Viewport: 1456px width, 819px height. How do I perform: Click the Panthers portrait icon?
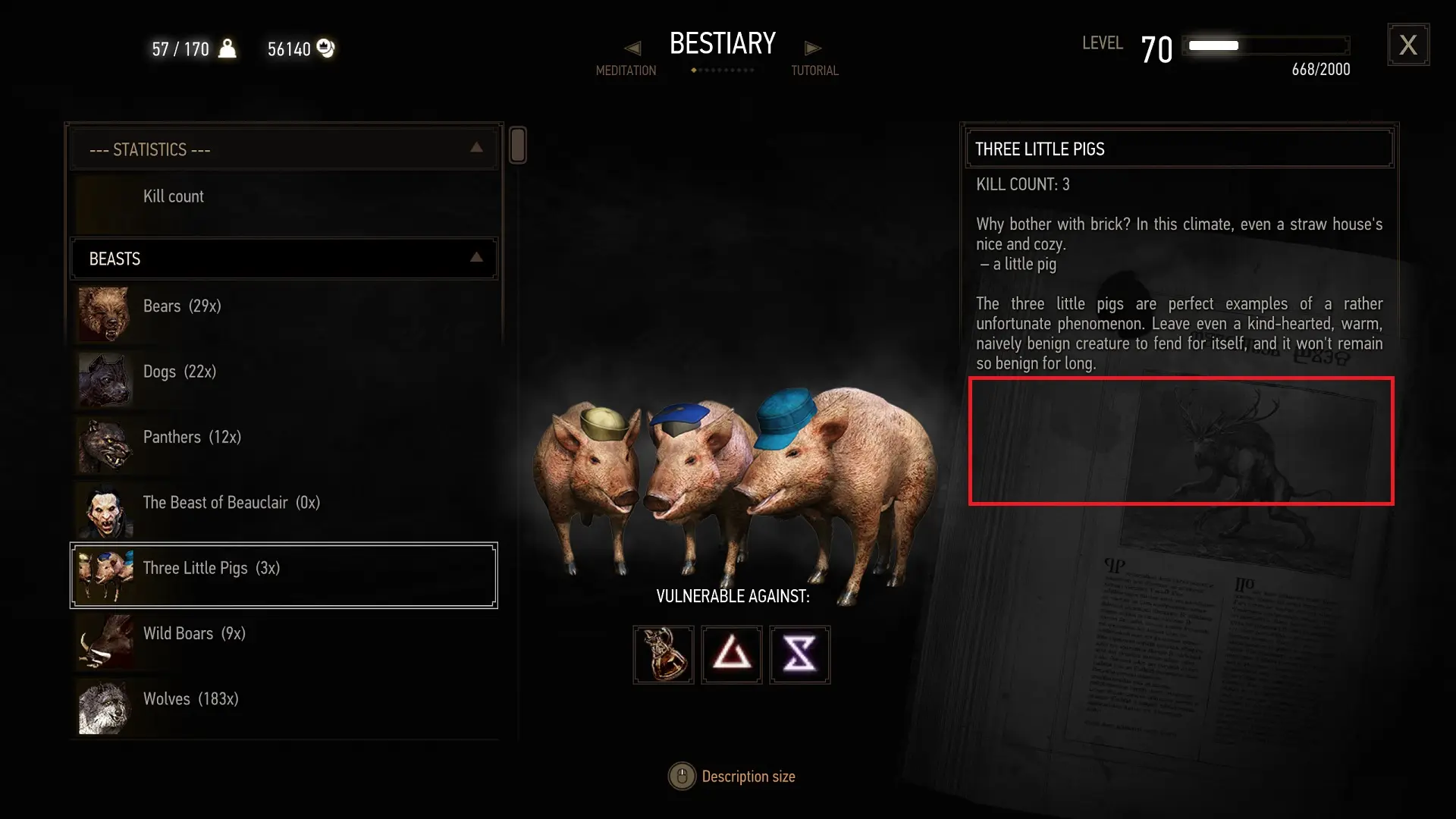[x=105, y=444]
